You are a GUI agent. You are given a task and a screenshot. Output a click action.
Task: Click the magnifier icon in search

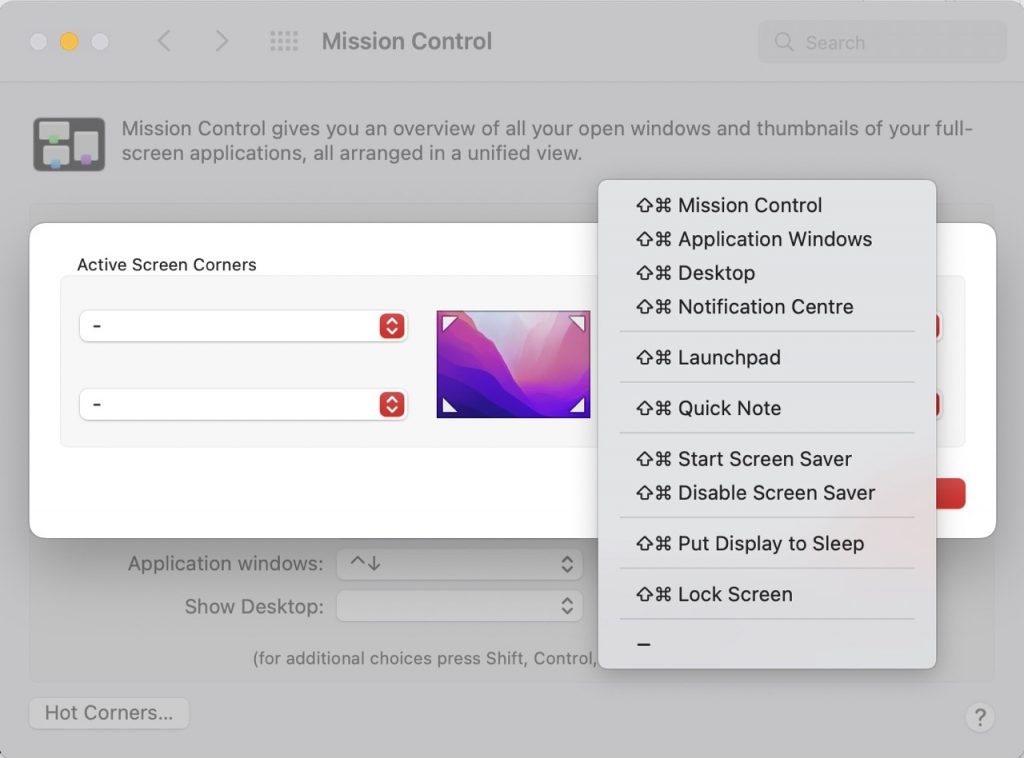(785, 43)
